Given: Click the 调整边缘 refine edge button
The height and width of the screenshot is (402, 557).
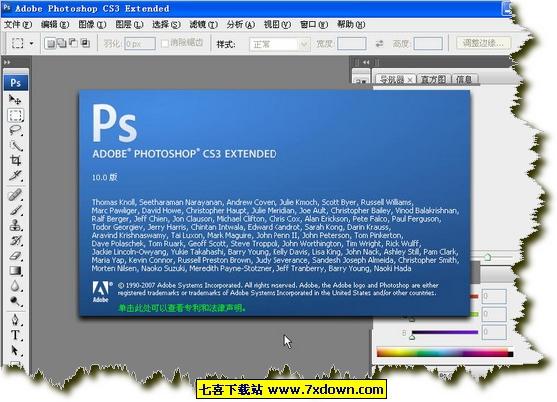Looking at the screenshot, I should point(483,43).
